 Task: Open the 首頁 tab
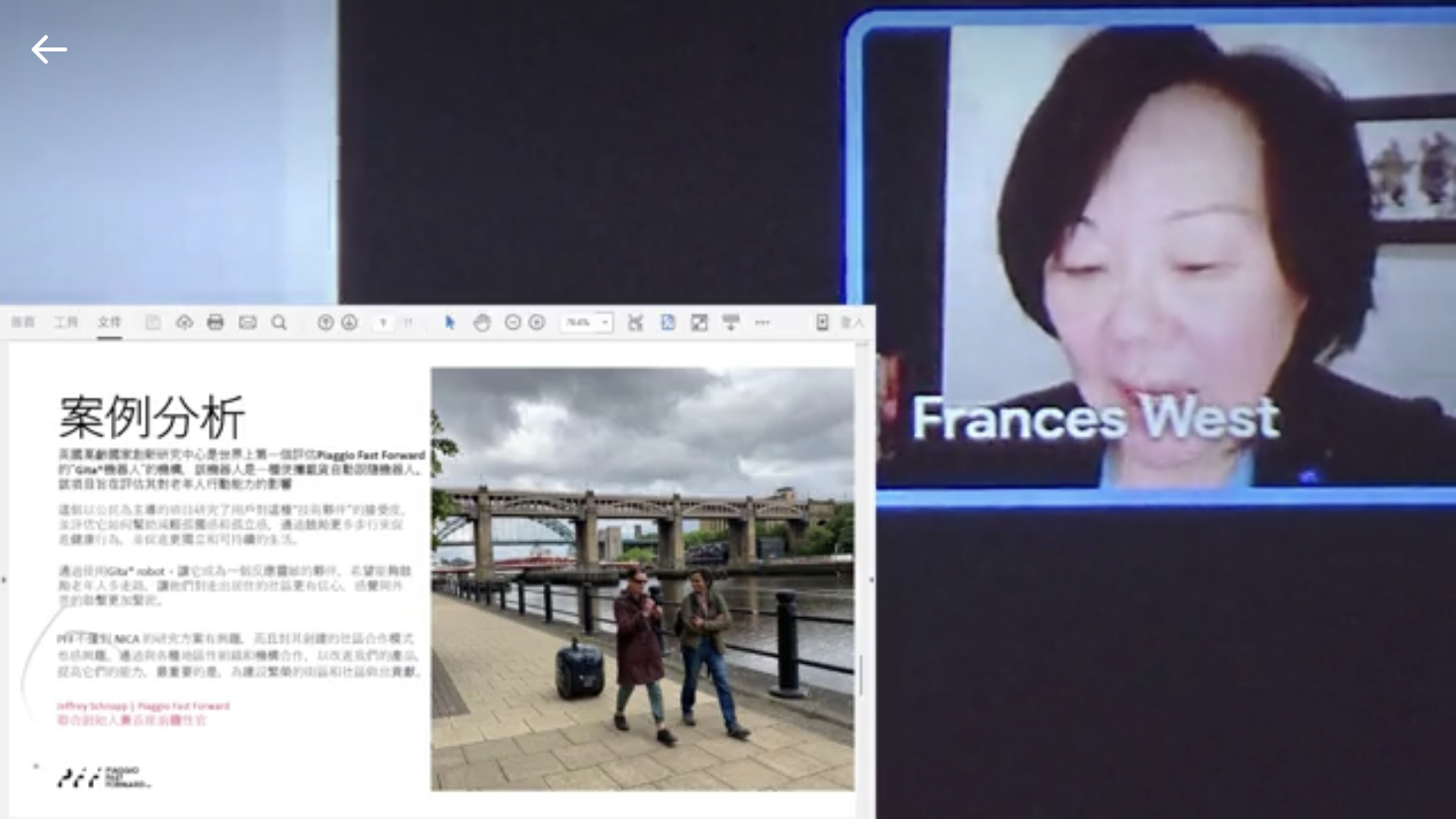tap(23, 322)
